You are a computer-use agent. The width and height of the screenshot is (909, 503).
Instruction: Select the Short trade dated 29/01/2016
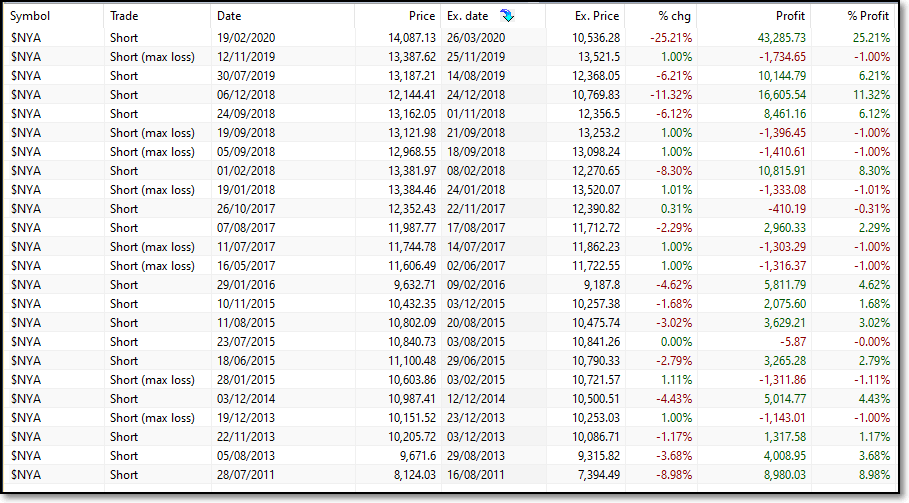[450, 285]
